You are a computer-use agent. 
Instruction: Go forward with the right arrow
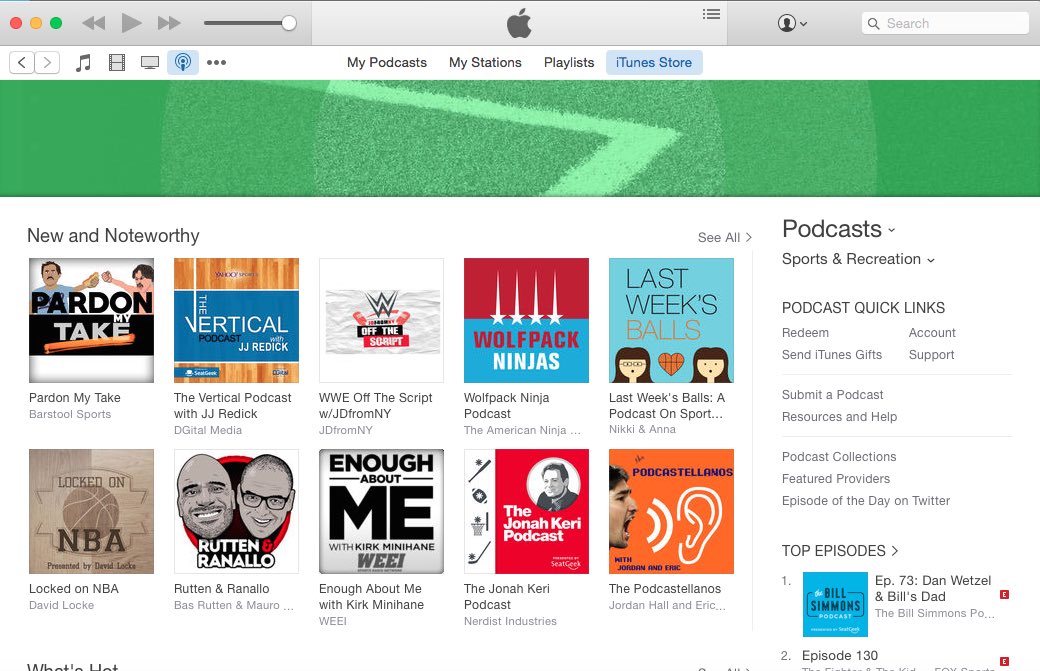47,62
